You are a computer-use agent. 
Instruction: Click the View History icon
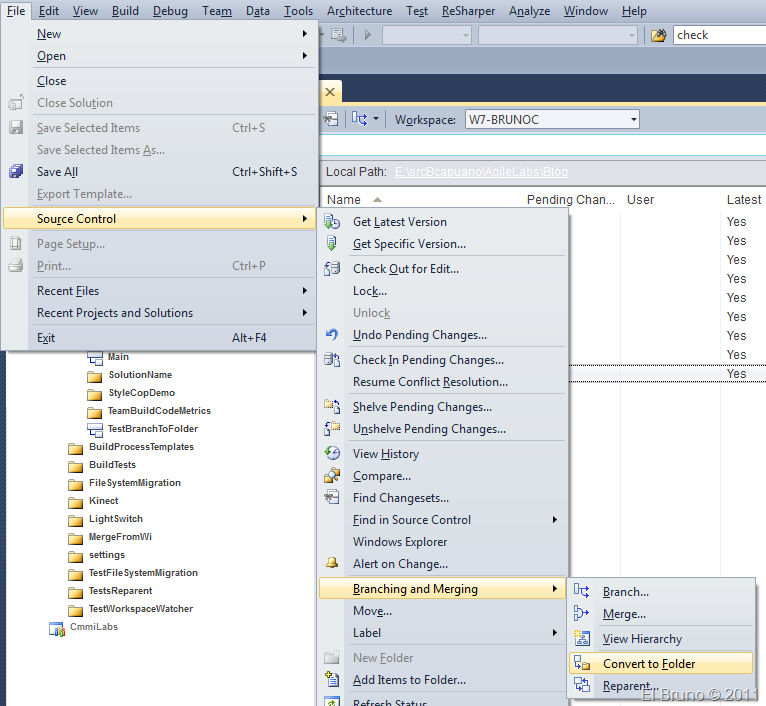(333, 454)
